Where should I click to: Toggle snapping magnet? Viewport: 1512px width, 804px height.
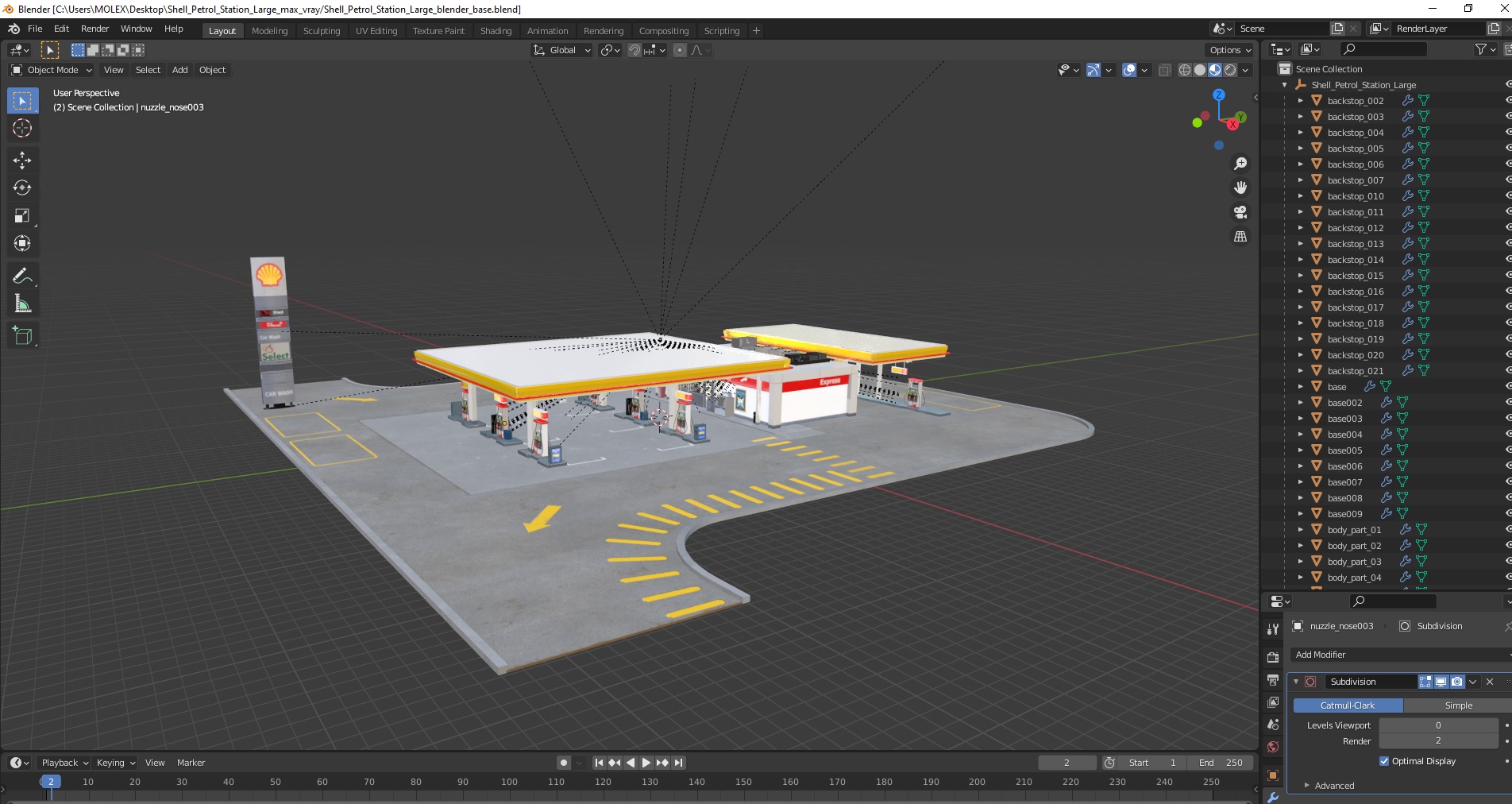(x=634, y=50)
